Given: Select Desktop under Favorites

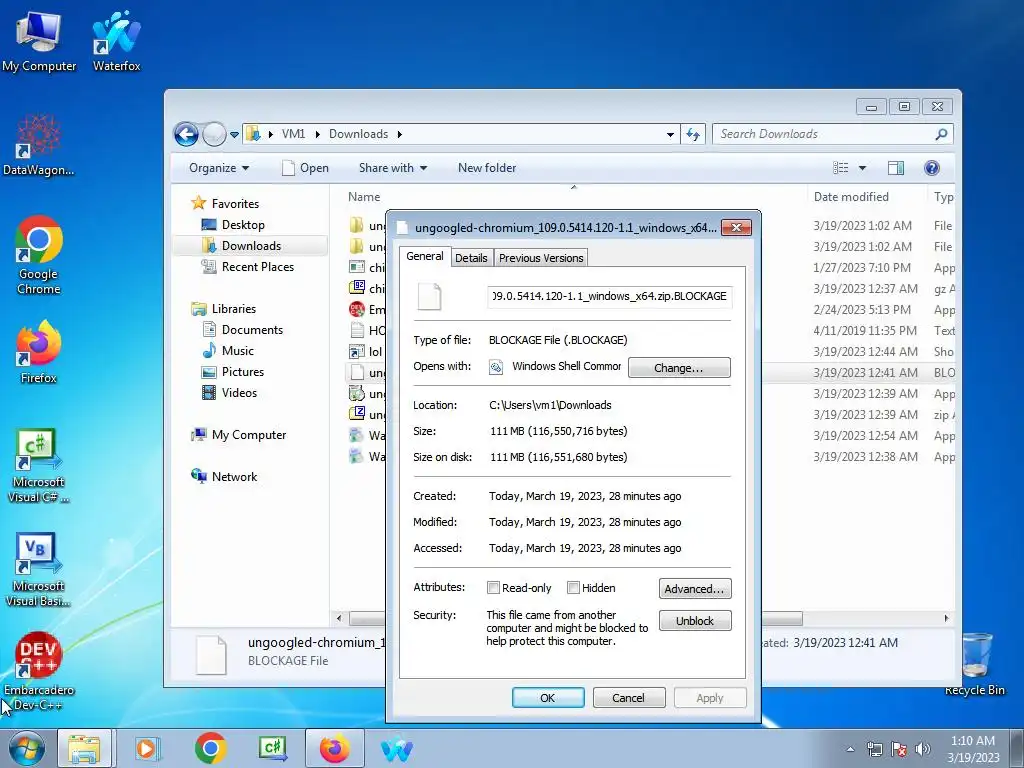Looking at the screenshot, I should (243, 225).
